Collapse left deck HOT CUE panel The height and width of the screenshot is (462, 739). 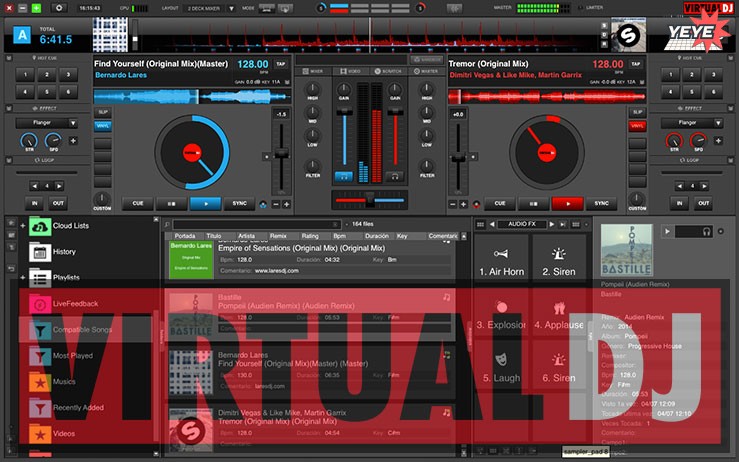8,58
